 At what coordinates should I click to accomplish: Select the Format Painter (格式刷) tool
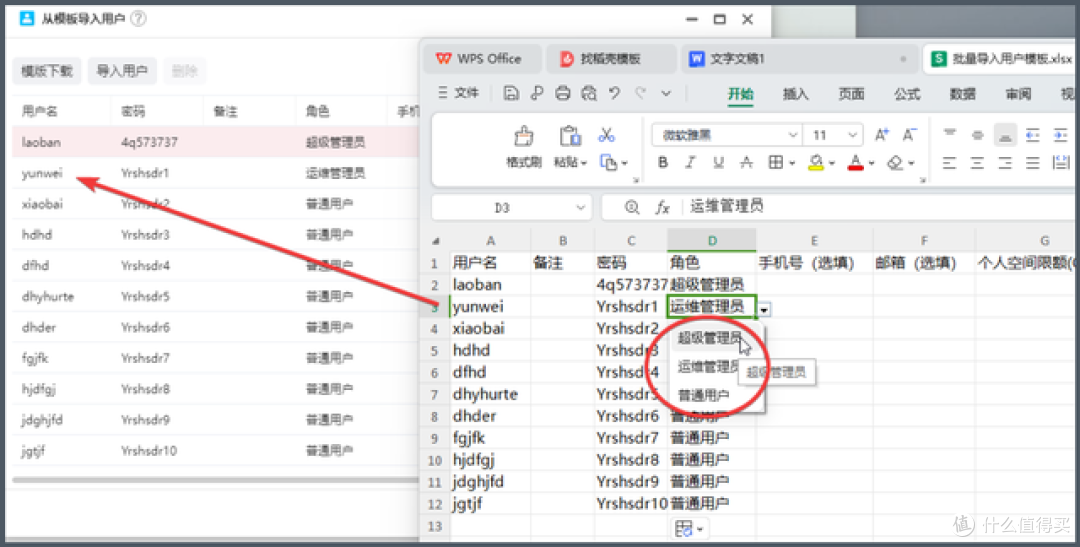click(523, 147)
